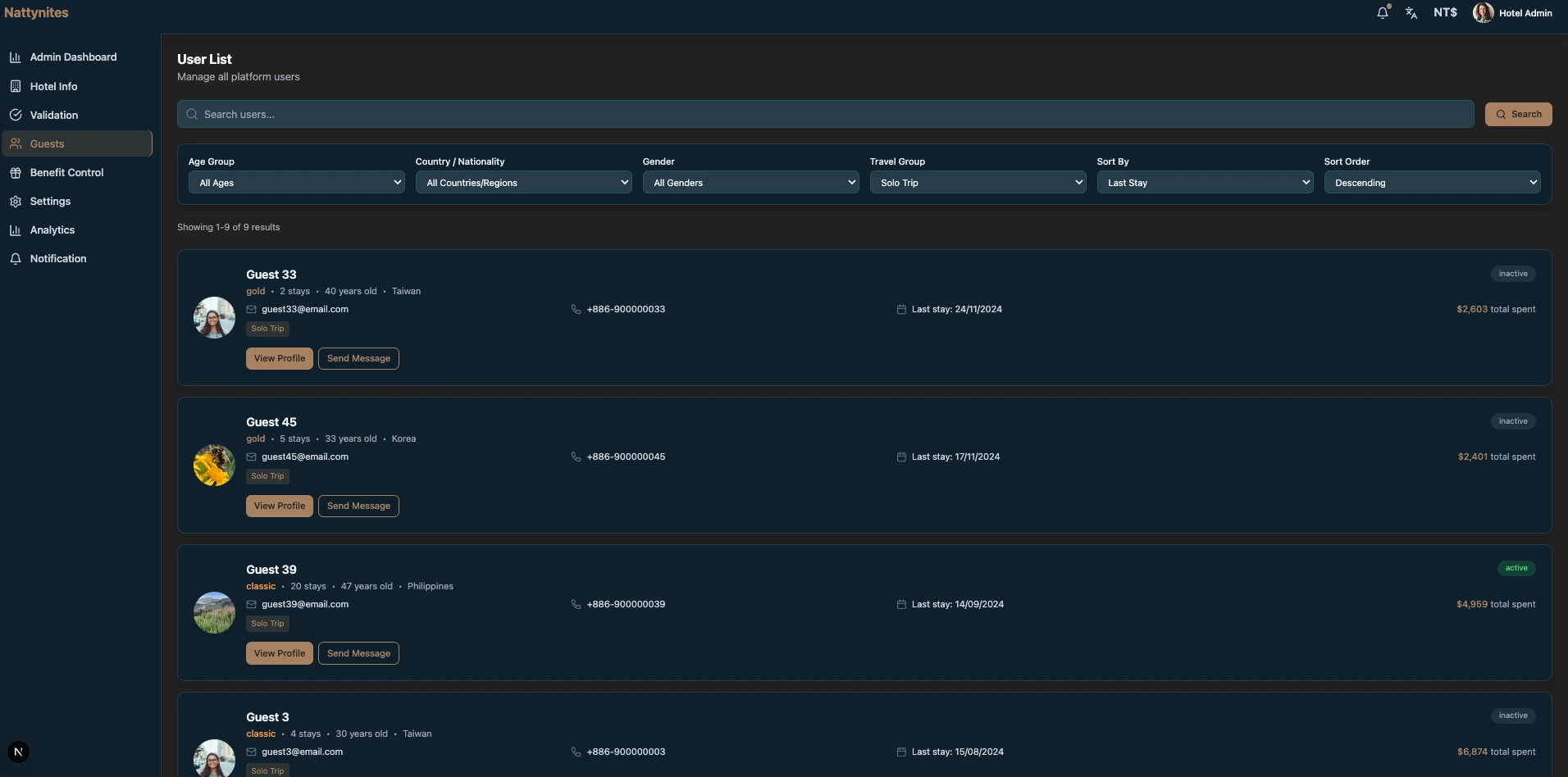Open the Age Group dropdown
Screen dimensions: 1568x777
point(296,182)
